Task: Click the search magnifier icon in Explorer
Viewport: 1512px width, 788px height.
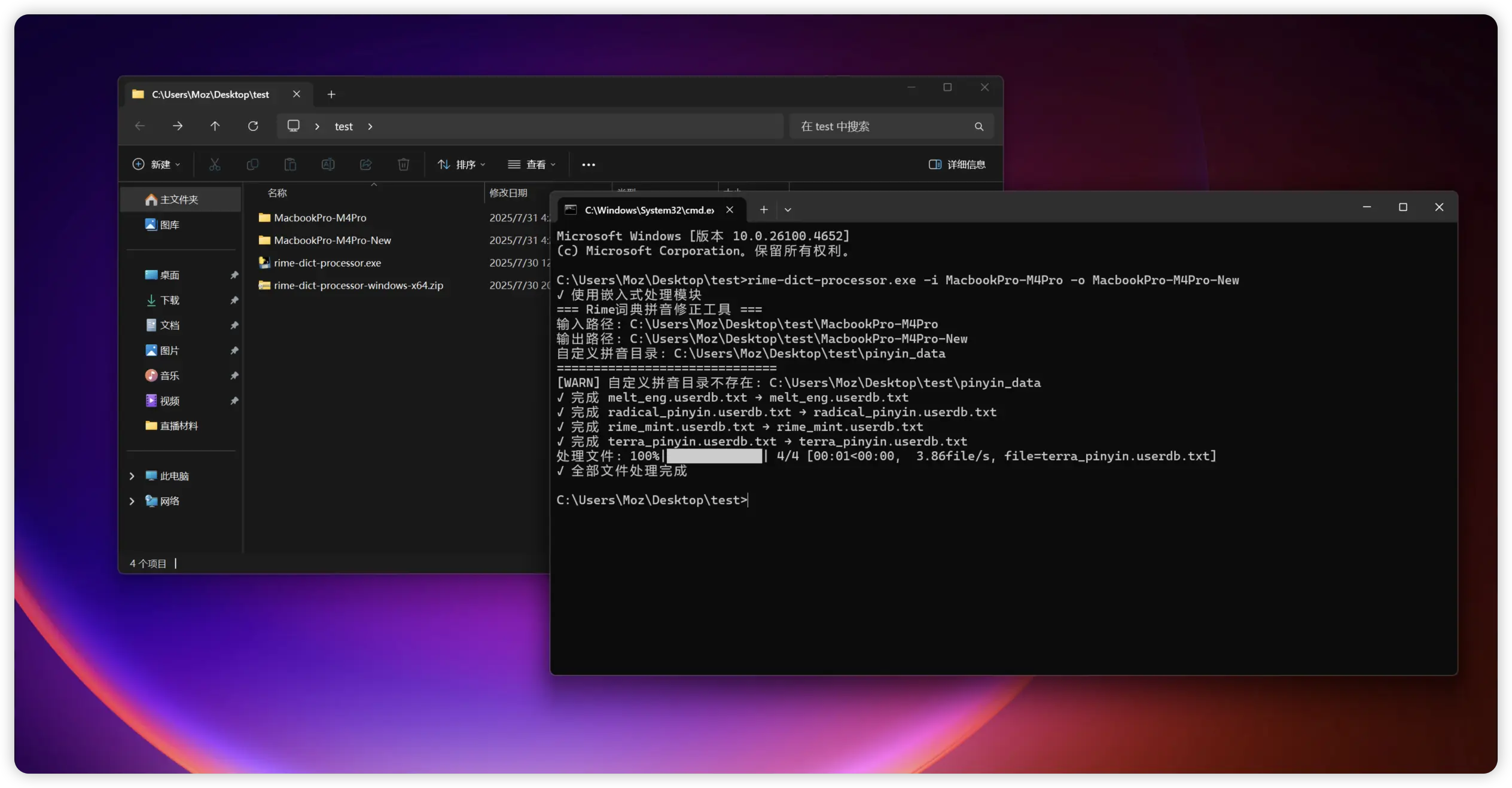Action: pos(978,127)
